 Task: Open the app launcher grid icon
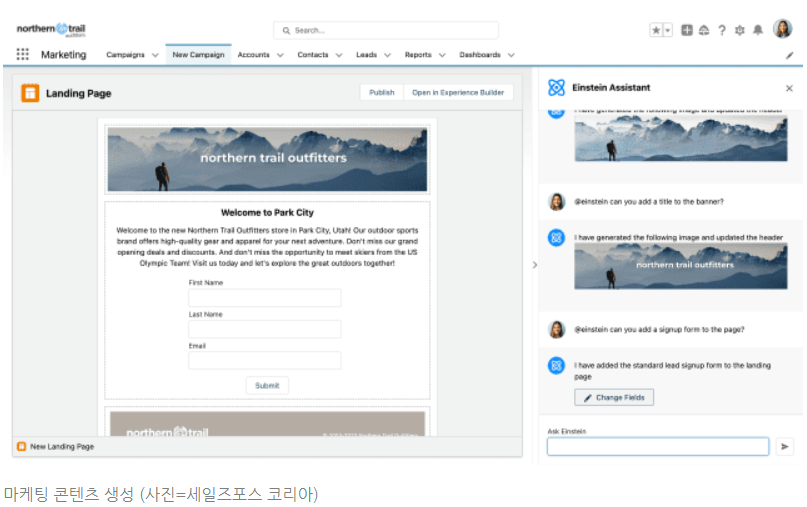[22, 54]
